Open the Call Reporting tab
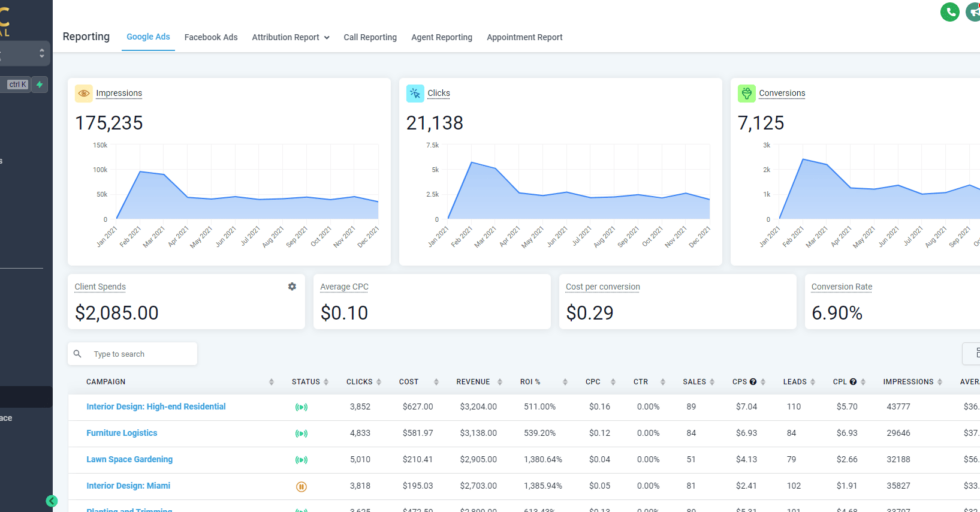The image size is (980, 512). 370,38
